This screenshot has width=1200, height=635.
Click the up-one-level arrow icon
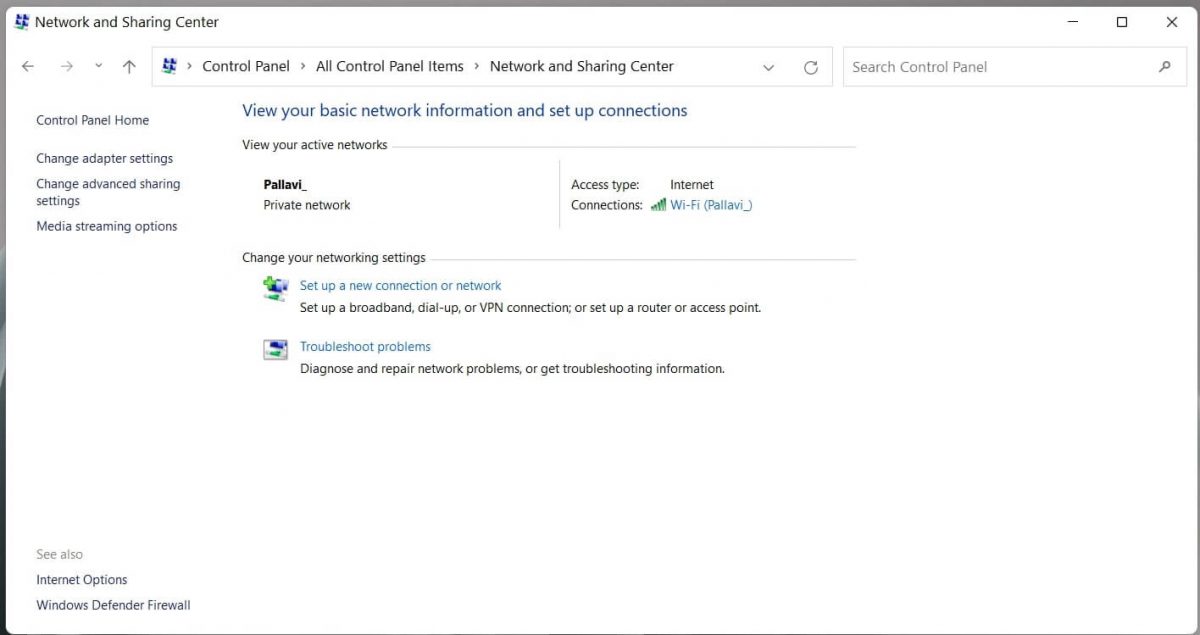tap(128, 66)
